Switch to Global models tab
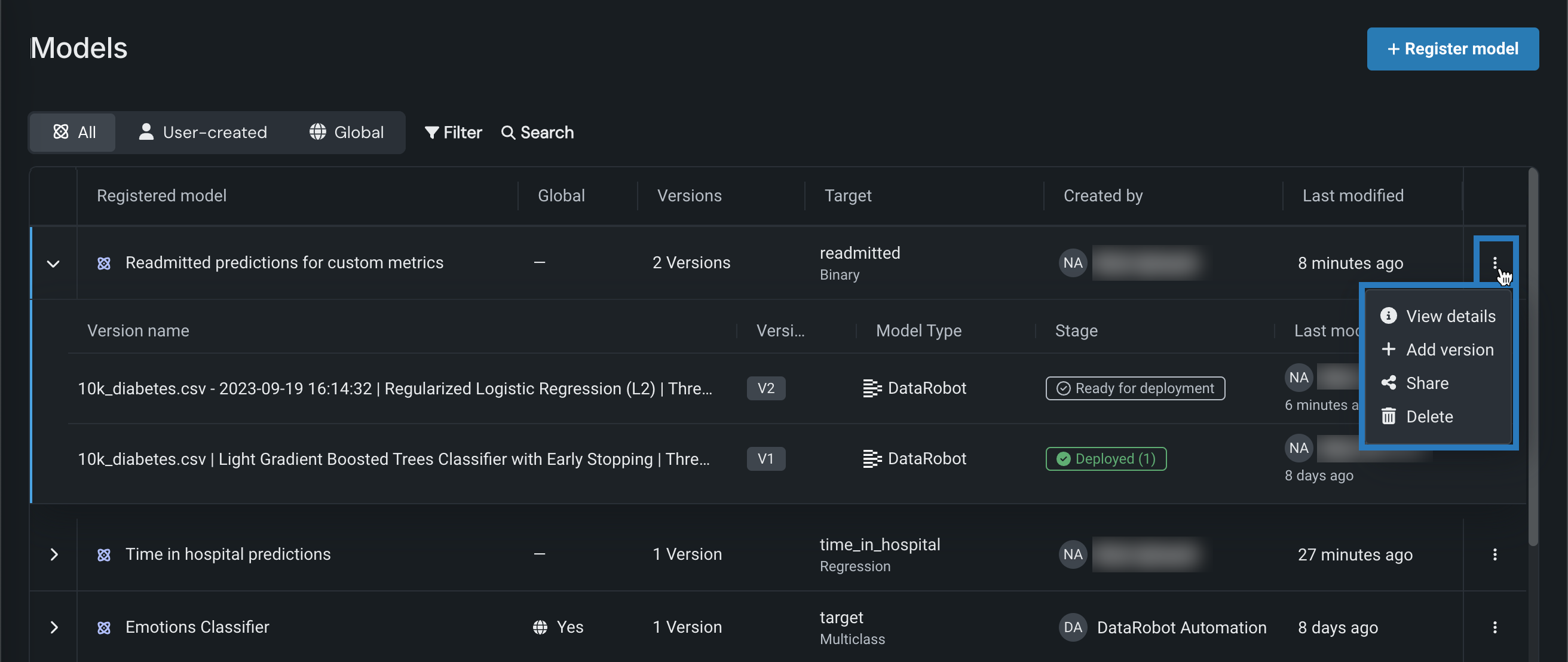1568x662 pixels. 347,133
